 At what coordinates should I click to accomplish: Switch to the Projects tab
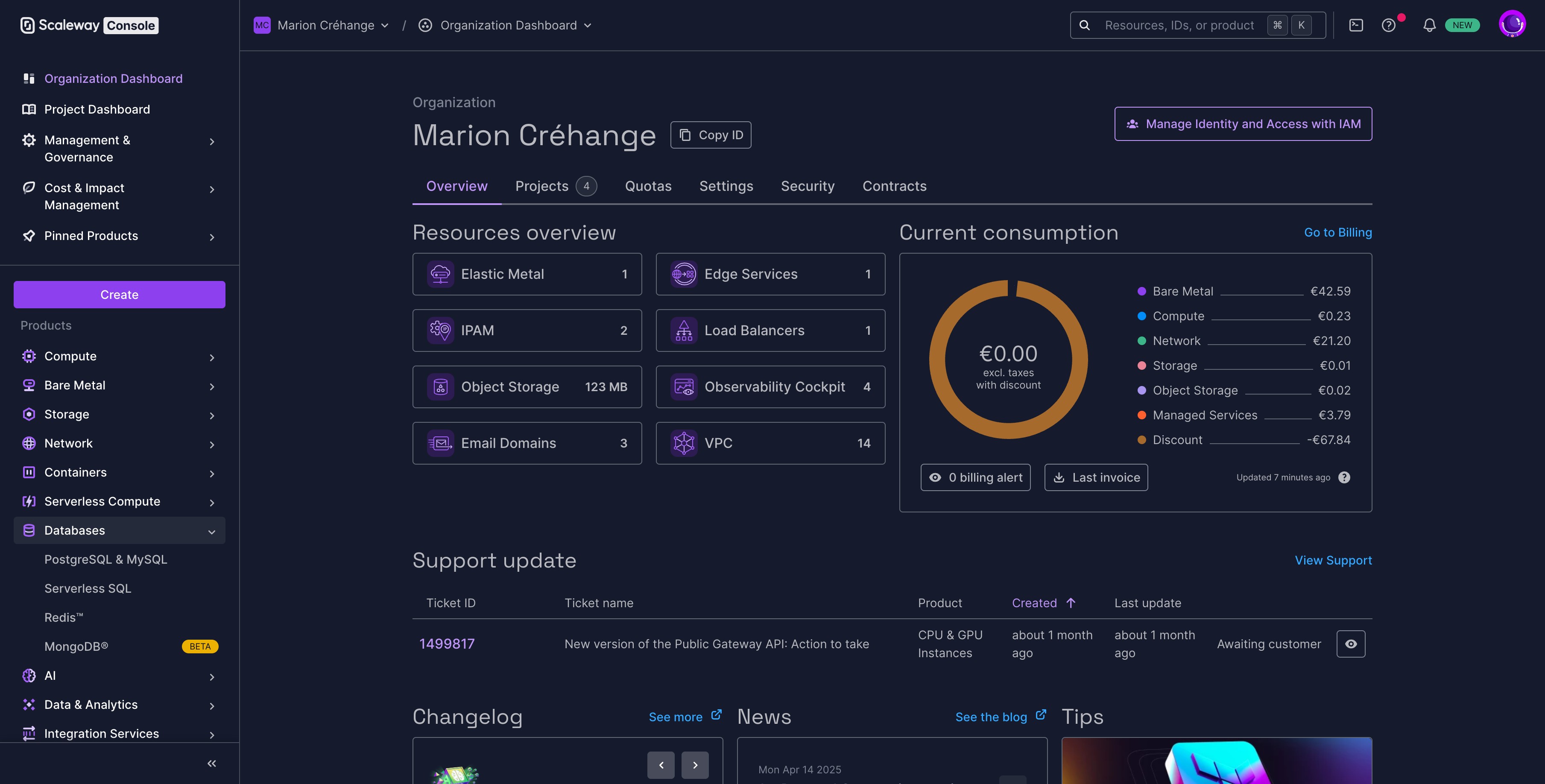click(x=556, y=186)
